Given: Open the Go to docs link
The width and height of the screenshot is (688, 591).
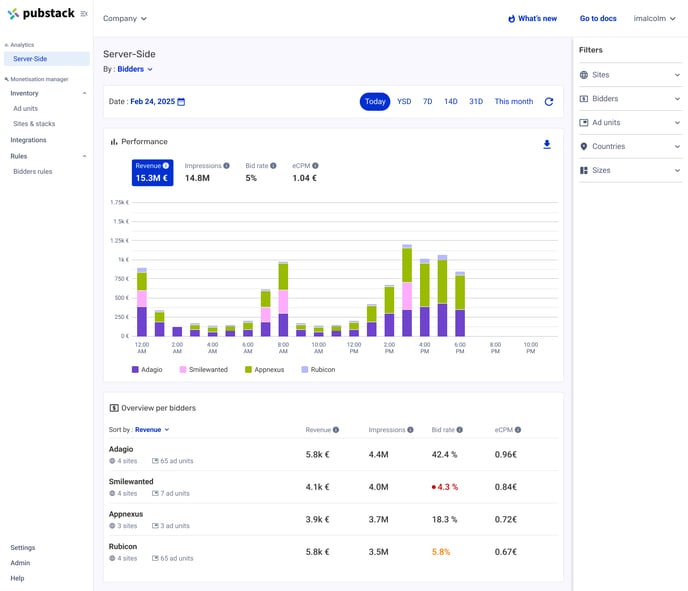Looking at the screenshot, I should [598, 18].
